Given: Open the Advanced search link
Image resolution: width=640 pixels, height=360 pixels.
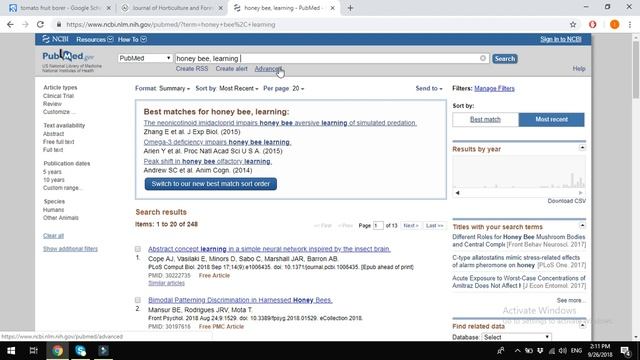Looking at the screenshot, I should coord(268,69).
